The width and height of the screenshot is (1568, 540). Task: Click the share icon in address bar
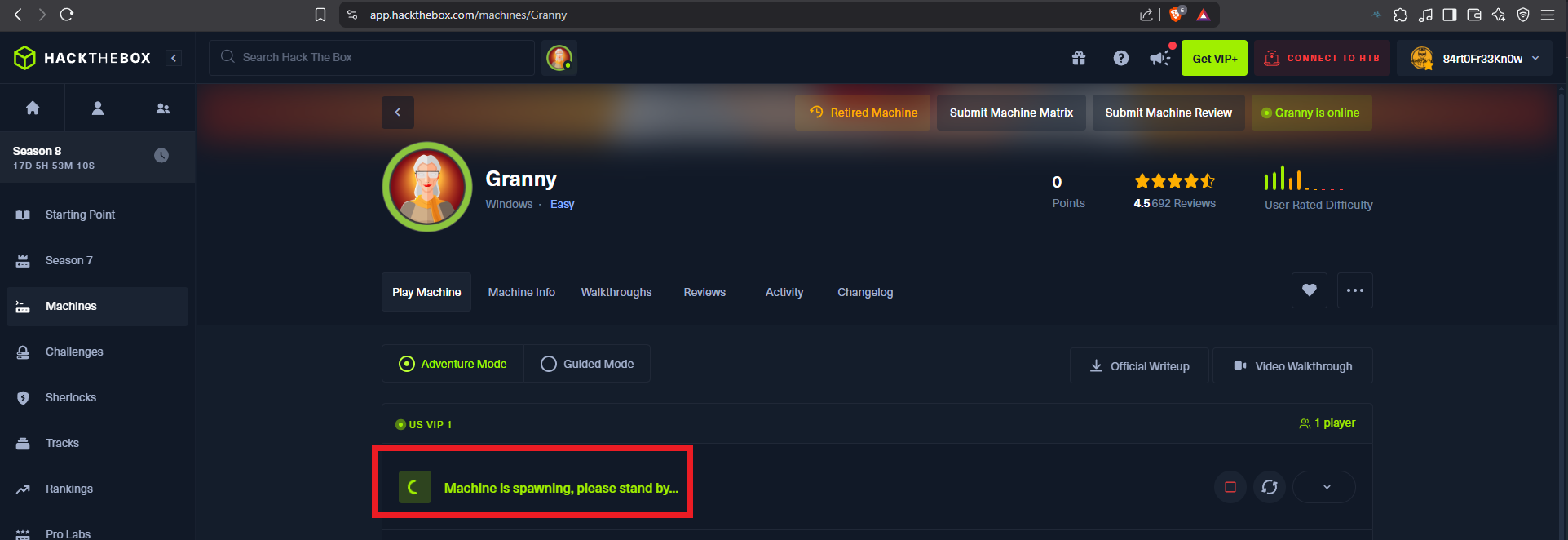1146,15
